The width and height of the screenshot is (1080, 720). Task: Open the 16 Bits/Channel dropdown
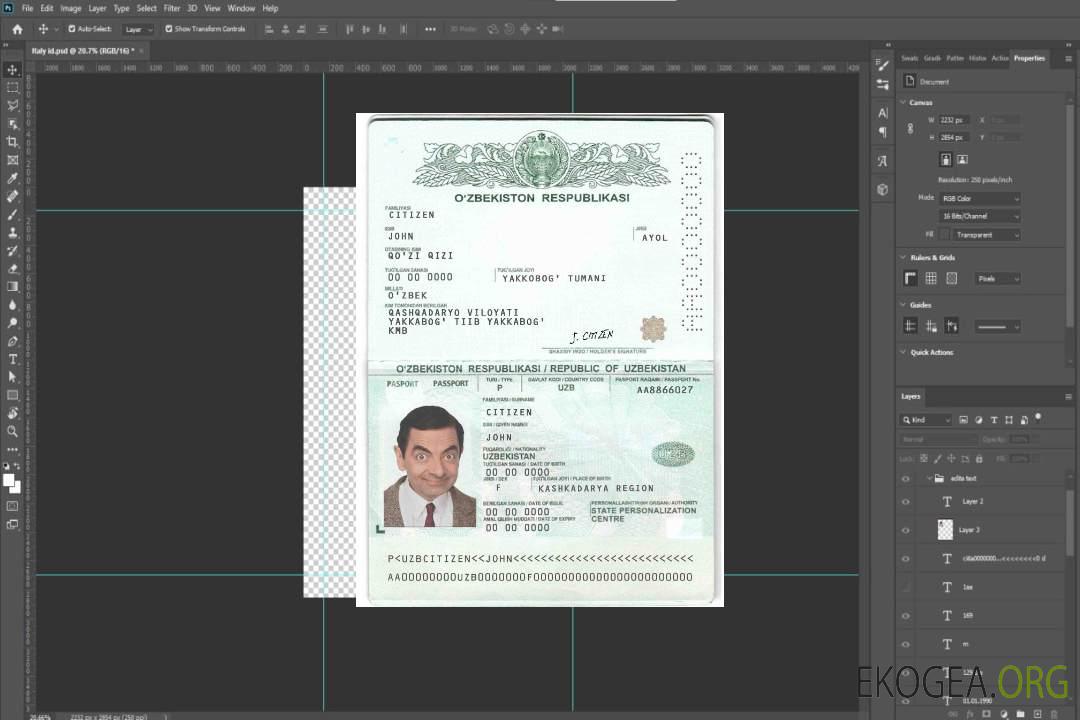coord(979,216)
